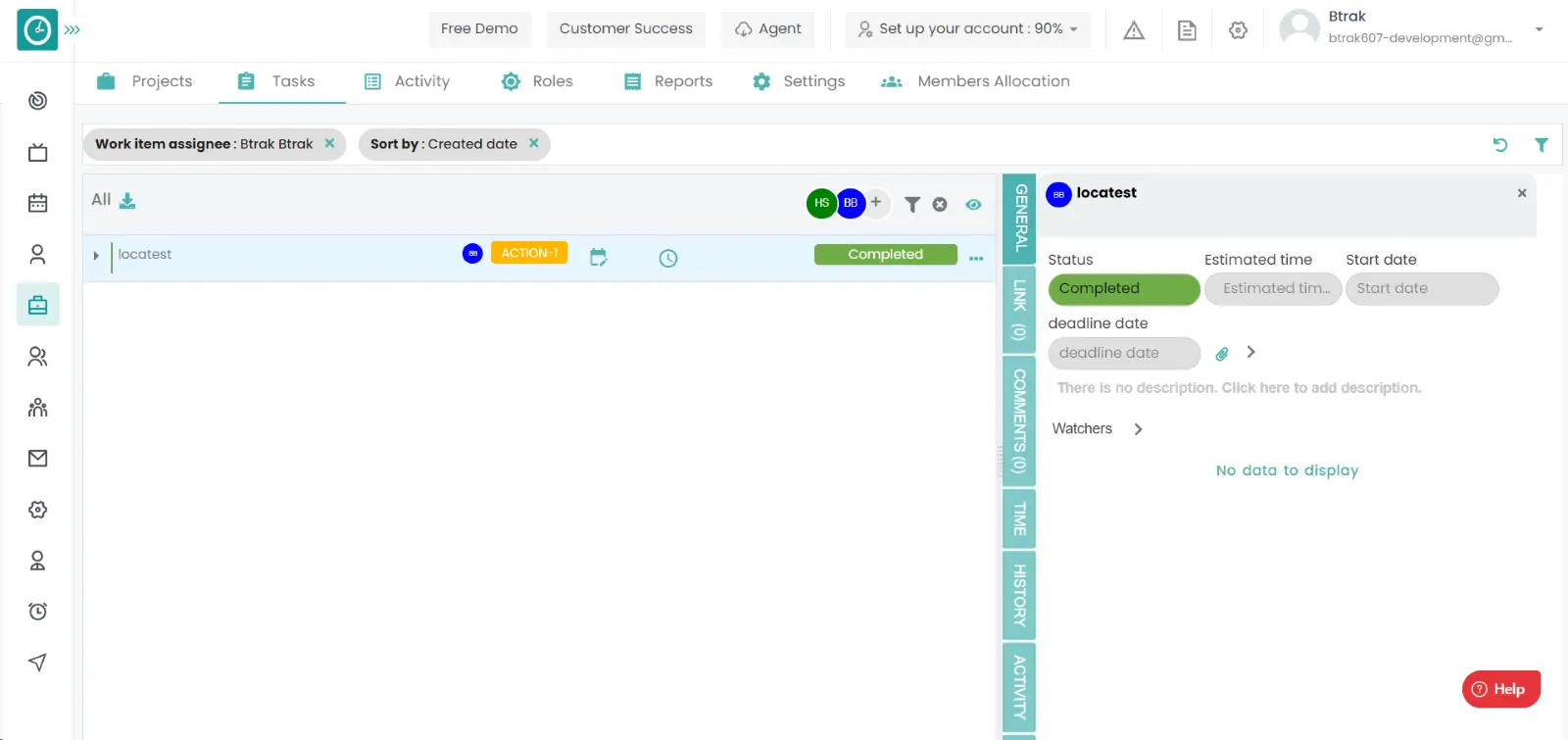The image size is (1568, 740).
Task: Open the calendar icon on locatest row
Action: pyautogui.click(x=598, y=257)
